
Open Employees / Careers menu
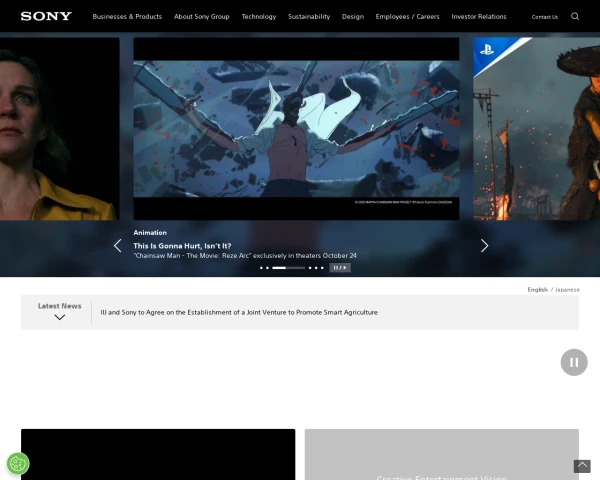pyautogui.click(x=408, y=16)
